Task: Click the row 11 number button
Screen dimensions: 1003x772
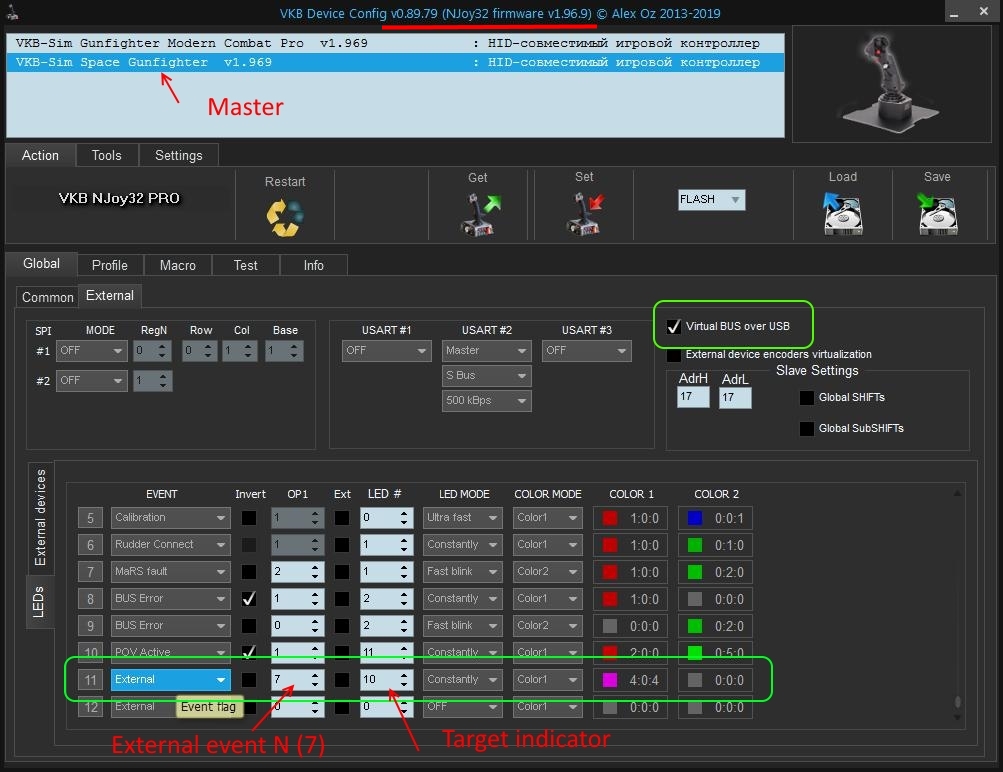Action: pyautogui.click(x=90, y=680)
